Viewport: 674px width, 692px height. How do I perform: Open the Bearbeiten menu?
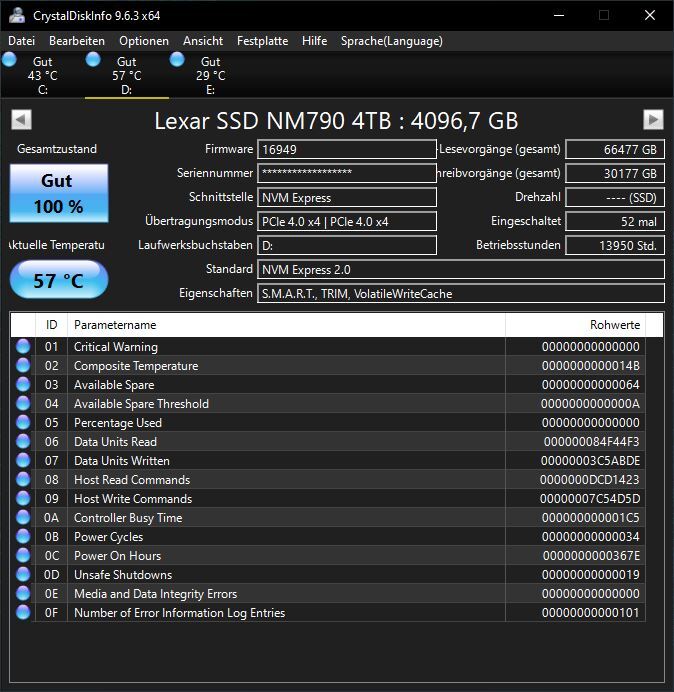click(77, 41)
